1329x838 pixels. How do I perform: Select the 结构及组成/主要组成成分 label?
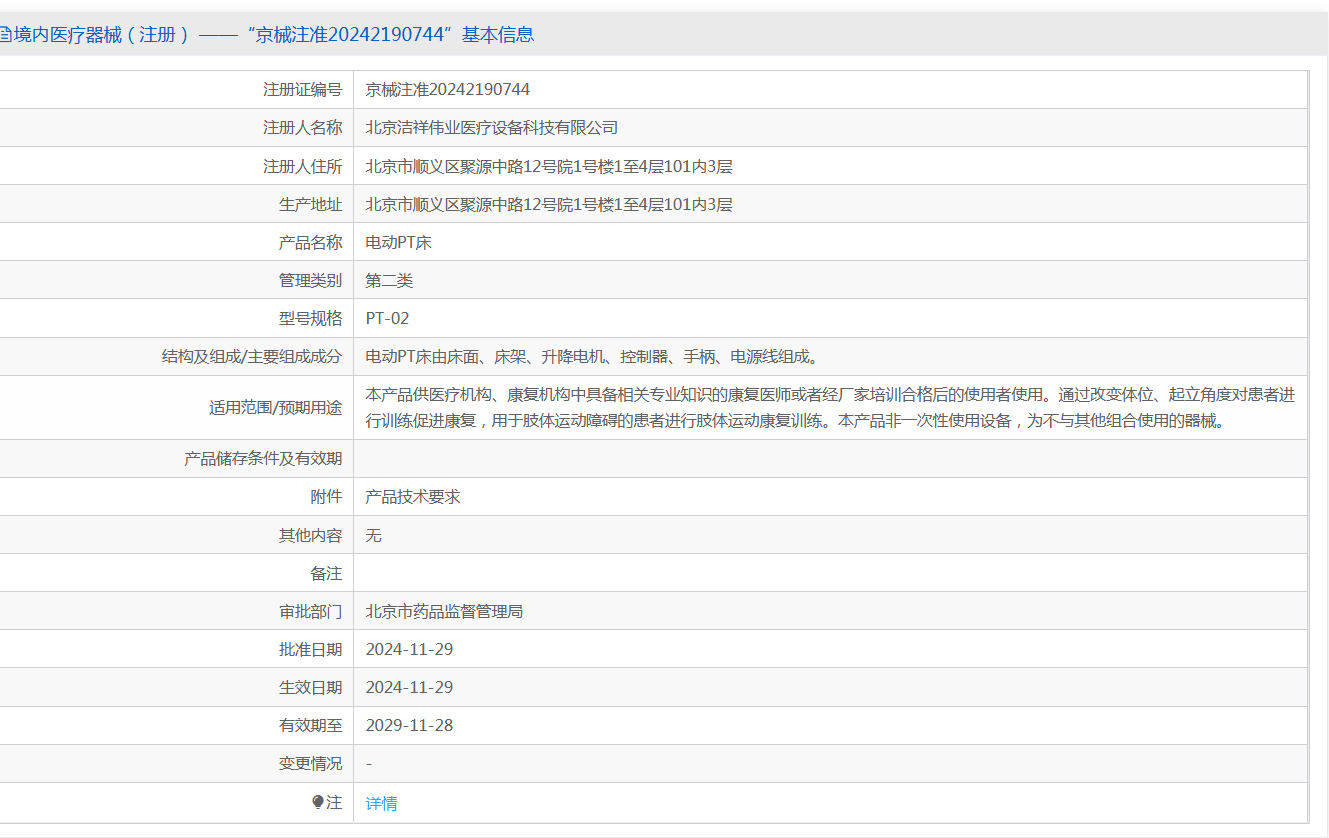pyautogui.click(x=252, y=356)
